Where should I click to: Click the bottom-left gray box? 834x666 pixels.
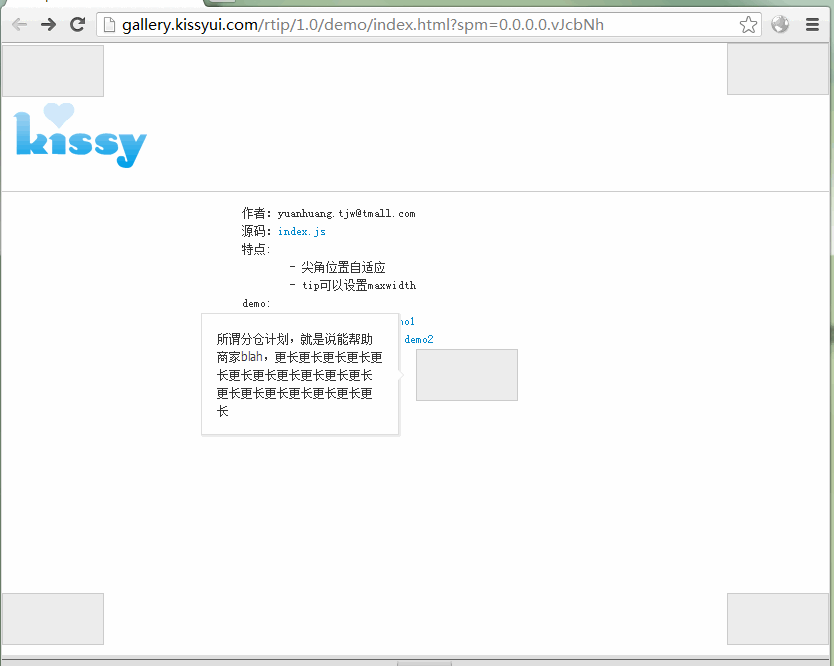[53, 619]
